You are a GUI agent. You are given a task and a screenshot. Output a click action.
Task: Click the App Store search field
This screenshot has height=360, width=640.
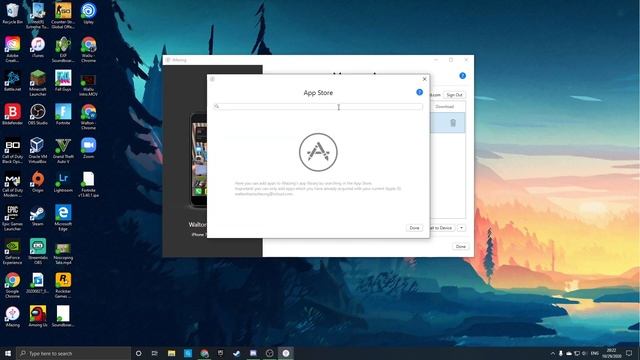coord(318,107)
